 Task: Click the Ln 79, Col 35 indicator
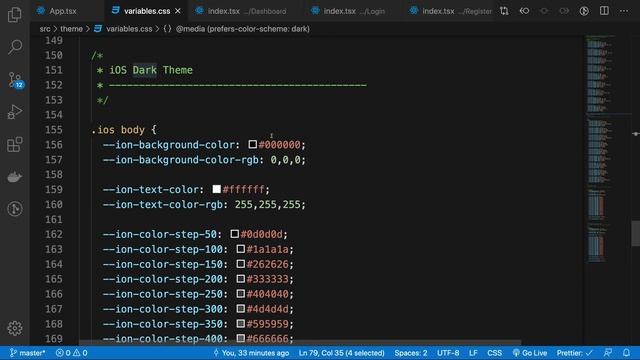tap(342, 353)
